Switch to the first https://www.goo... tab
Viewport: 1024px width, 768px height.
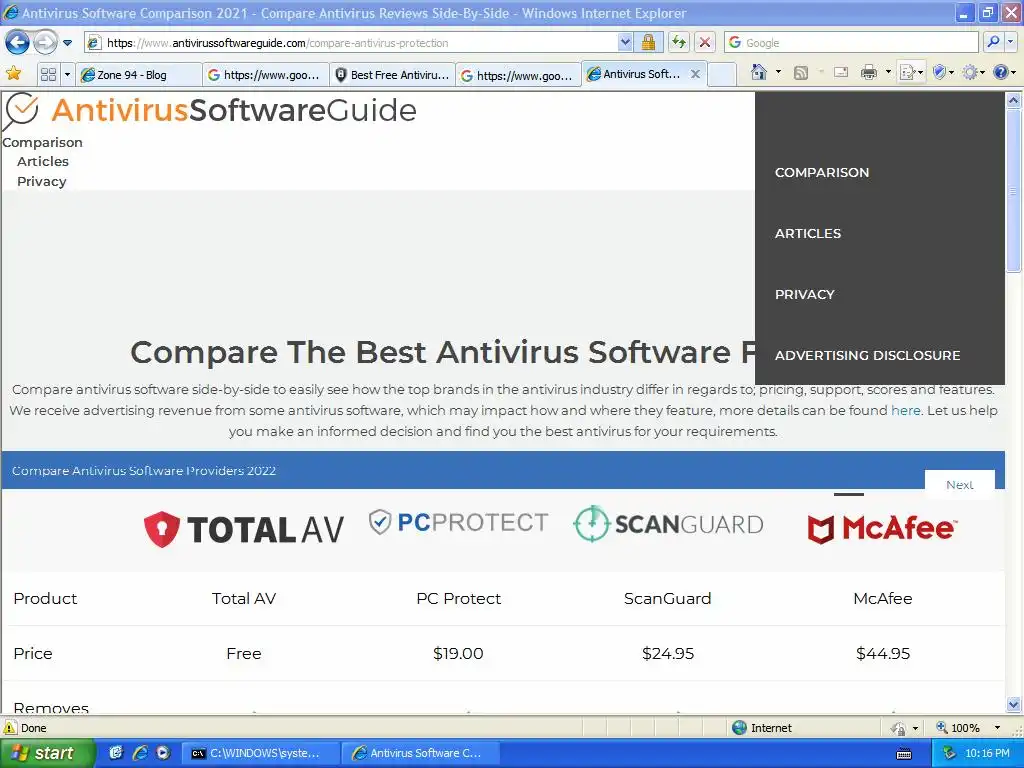pyautogui.click(x=266, y=75)
